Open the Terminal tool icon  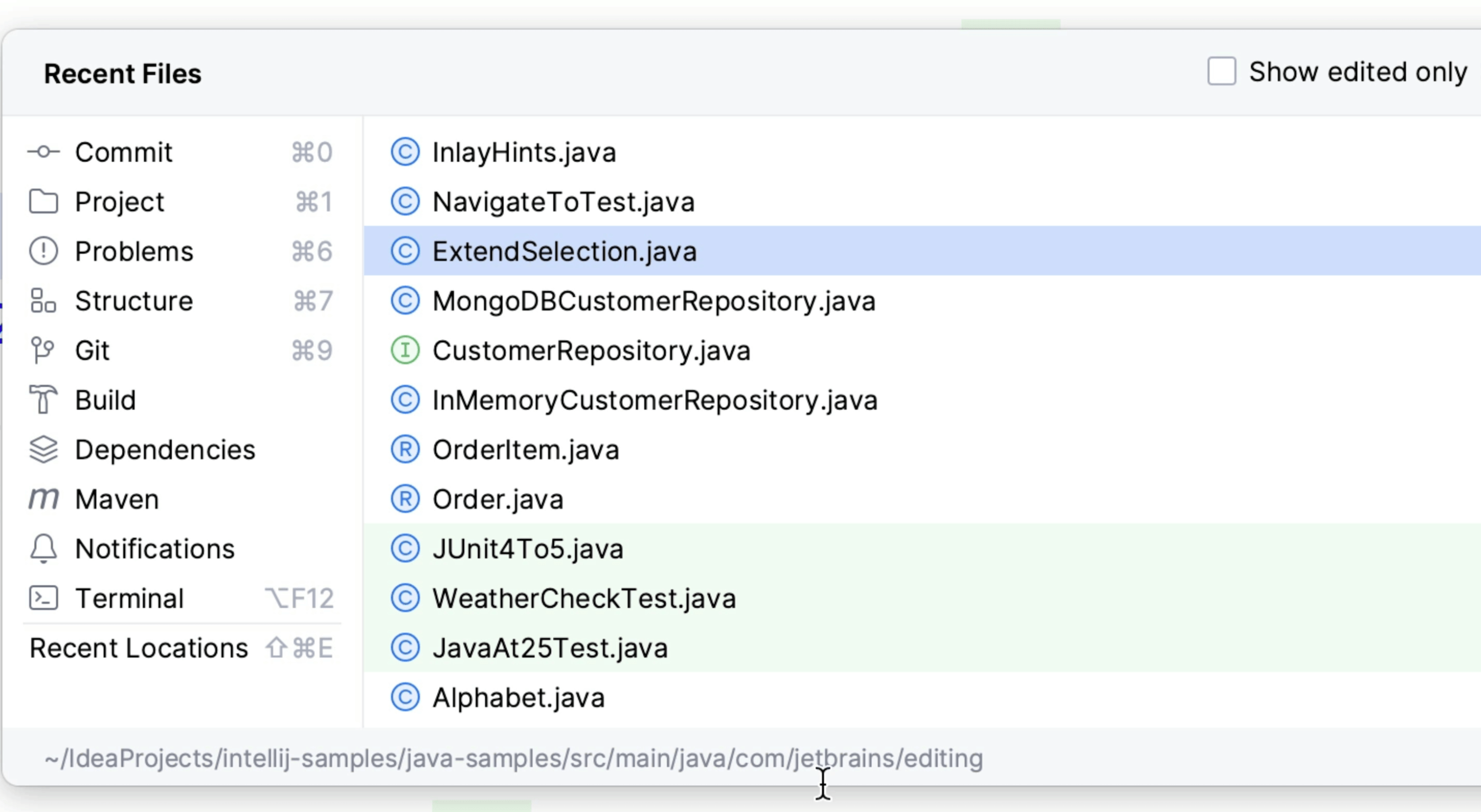43,598
